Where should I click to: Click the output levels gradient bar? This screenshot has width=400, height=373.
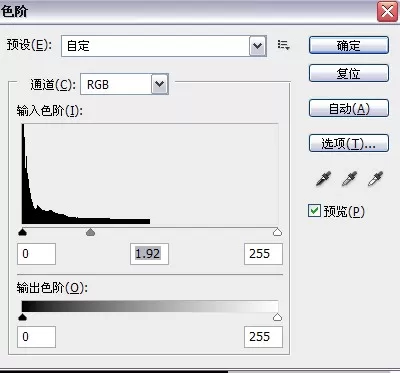[x=150, y=306]
